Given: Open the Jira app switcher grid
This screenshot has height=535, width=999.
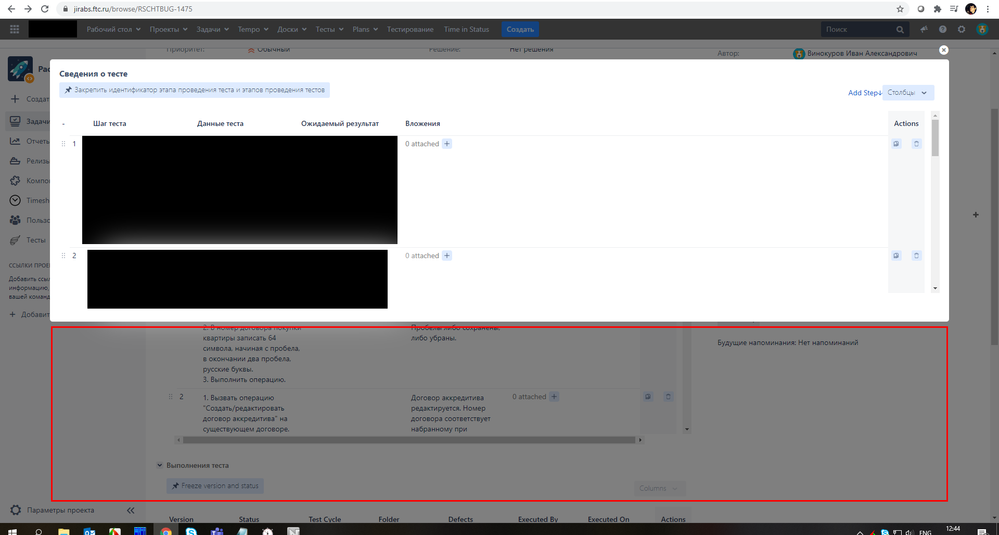Looking at the screenshot, I should (15, 29).
